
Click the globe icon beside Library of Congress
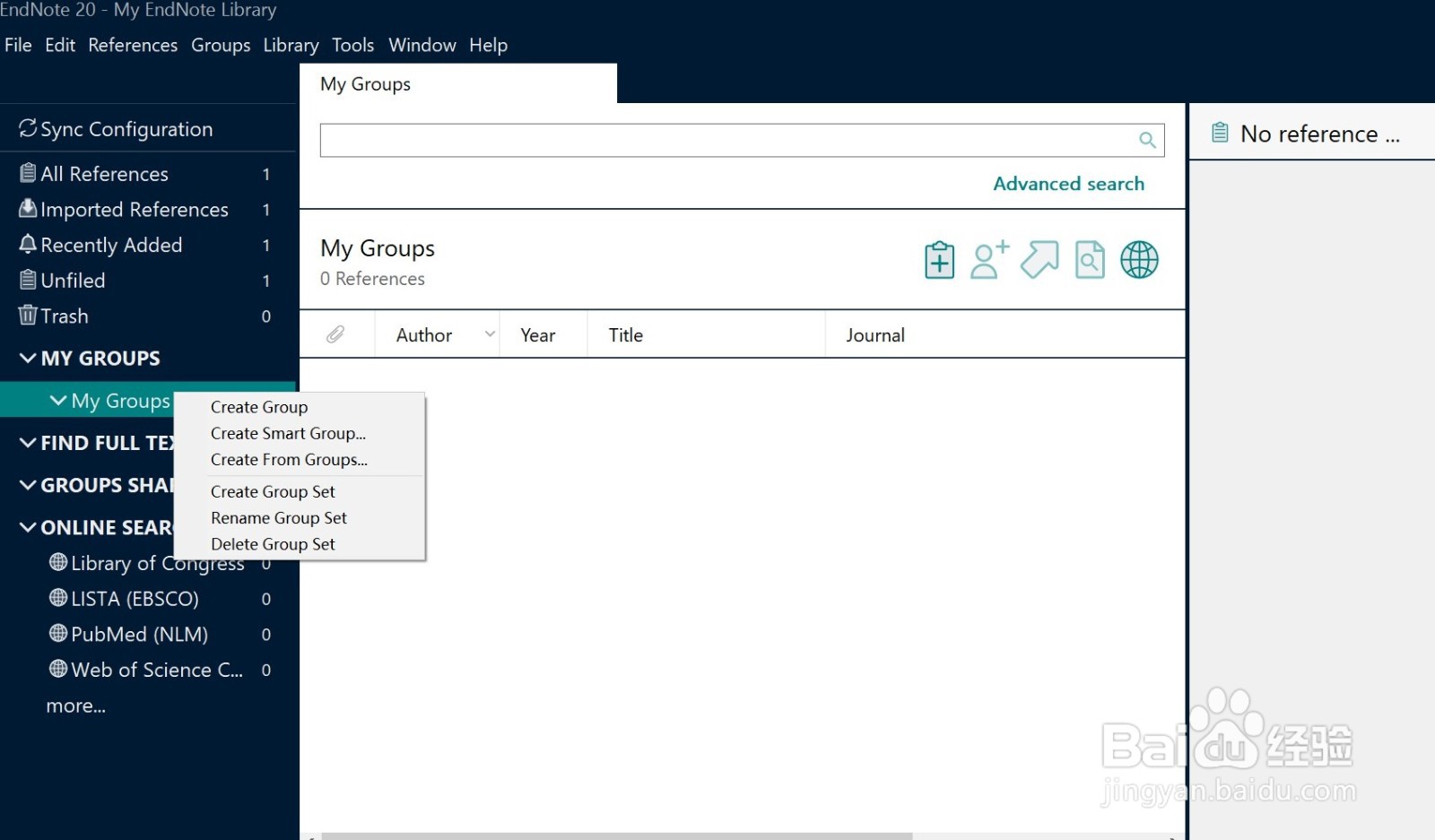tap(58, 562)
